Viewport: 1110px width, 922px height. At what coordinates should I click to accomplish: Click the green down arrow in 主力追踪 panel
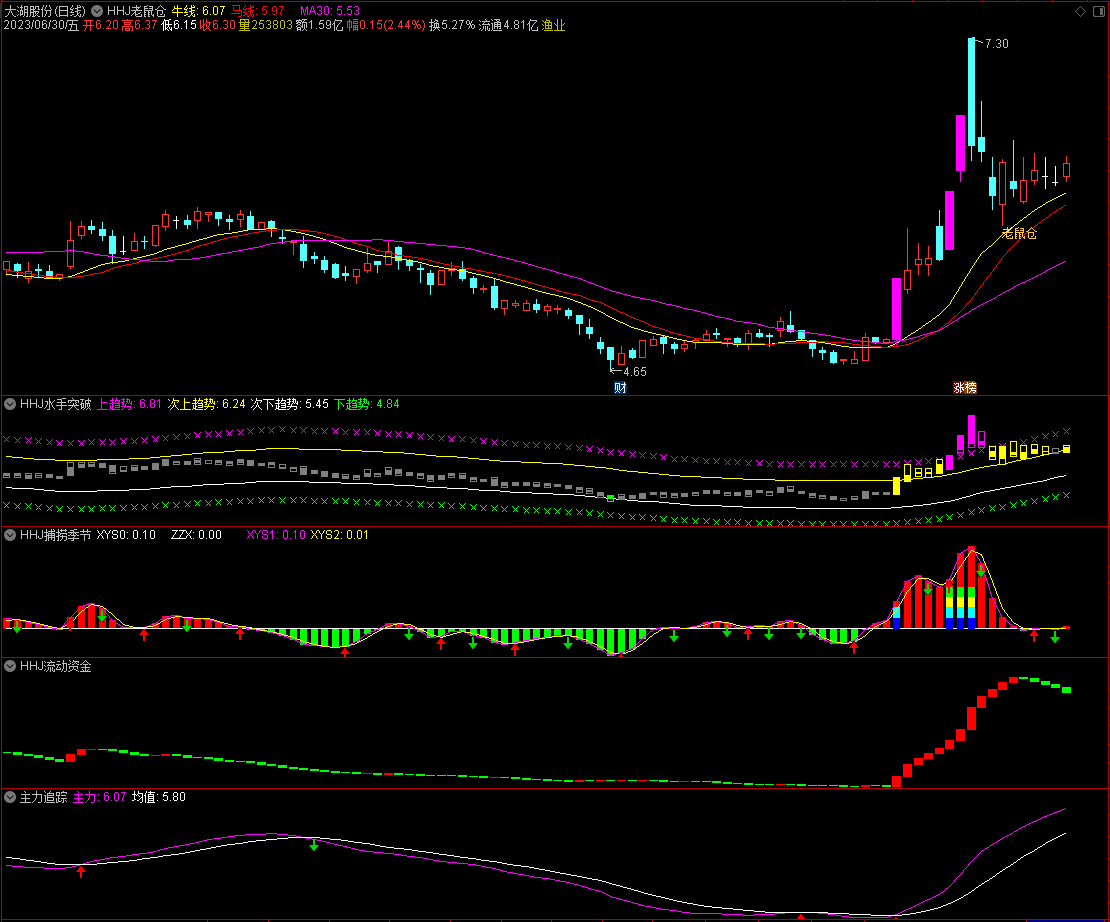(x=314, y=845)
